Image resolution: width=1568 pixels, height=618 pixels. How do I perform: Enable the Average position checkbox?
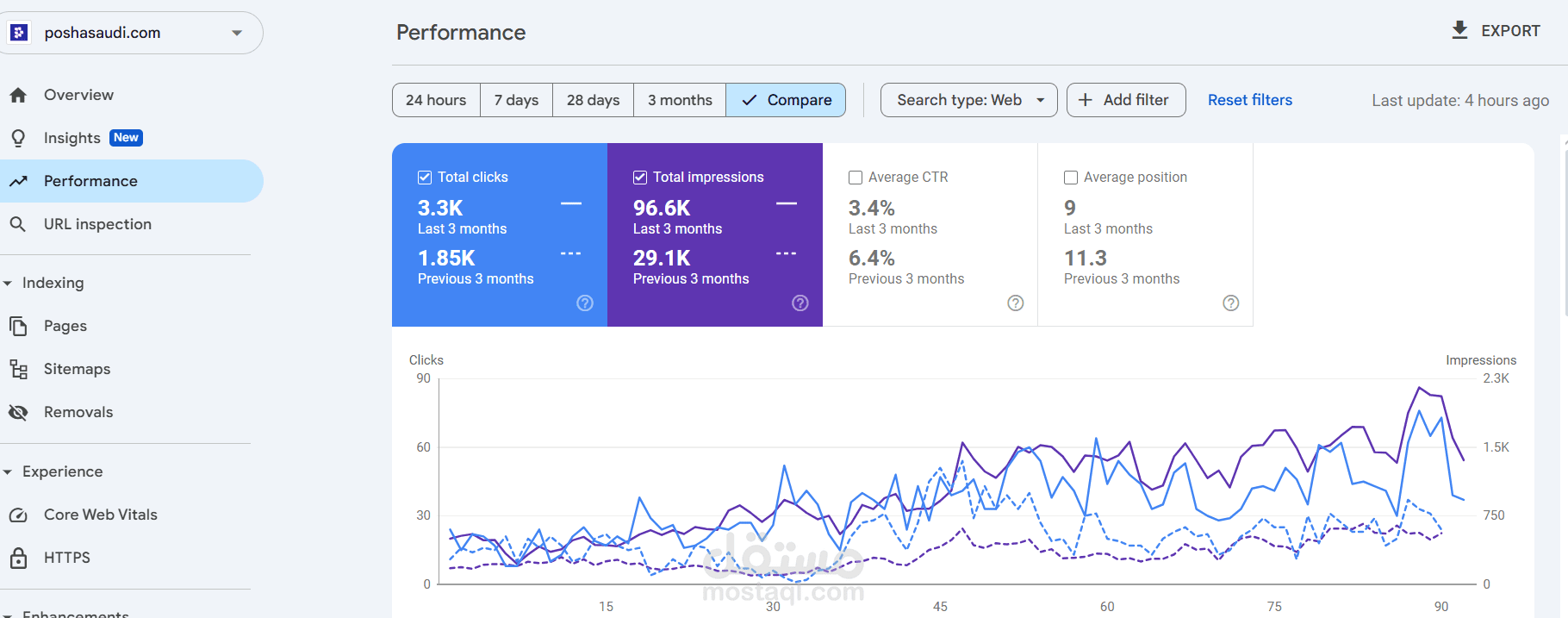[x=1071, y=178]
